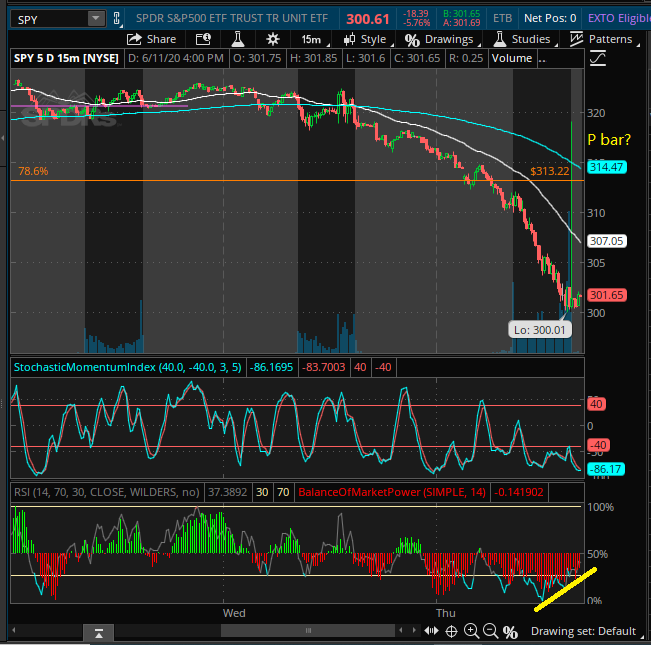Click the SPY symbol input field
This screenshot has width=651, height=645.
point(50,19)
